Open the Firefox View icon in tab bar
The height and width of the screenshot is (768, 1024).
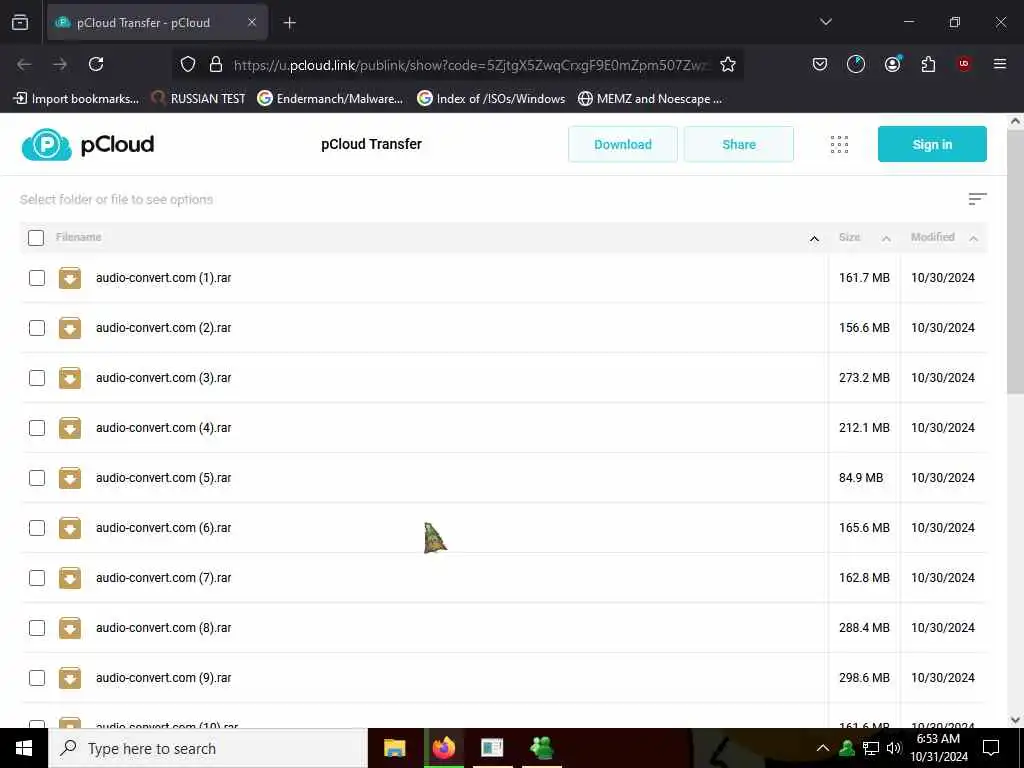pos(20,22)
